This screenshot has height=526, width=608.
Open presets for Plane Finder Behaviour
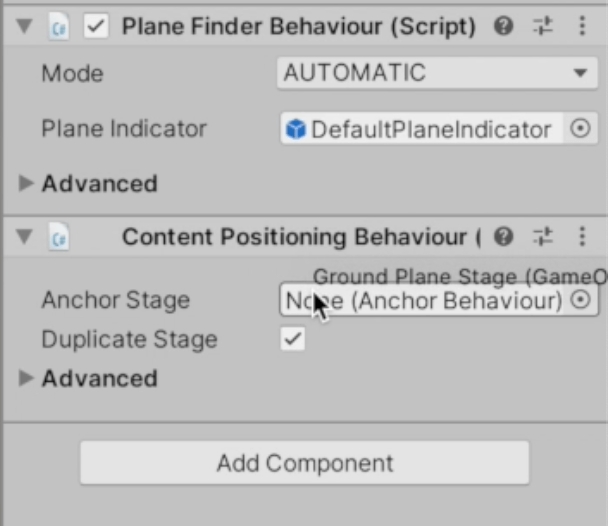[x=543, y=27]
